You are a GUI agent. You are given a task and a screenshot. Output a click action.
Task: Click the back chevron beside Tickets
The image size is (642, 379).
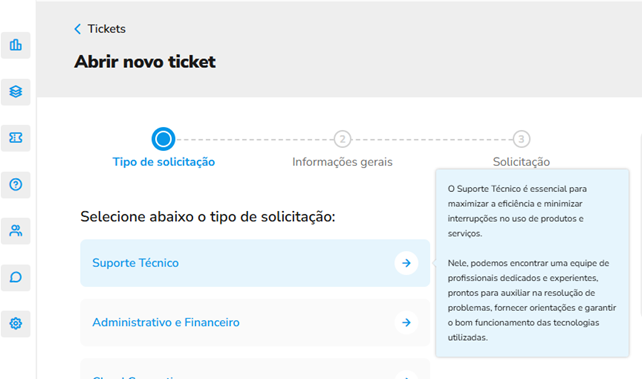77,29
